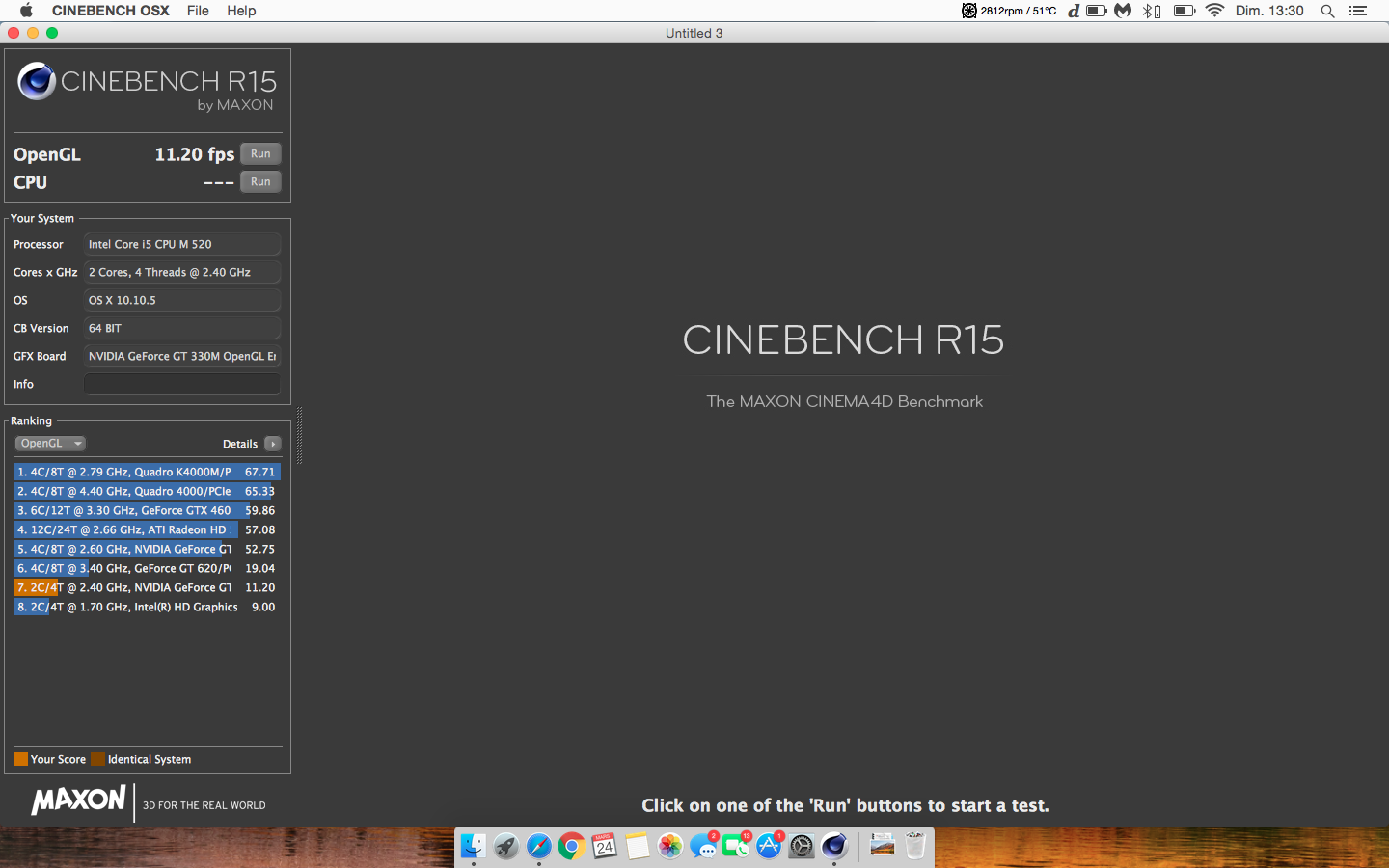Select ranking entry ATI Radeon HD 57.08
1389x868 pixels.
pos(147,529)
